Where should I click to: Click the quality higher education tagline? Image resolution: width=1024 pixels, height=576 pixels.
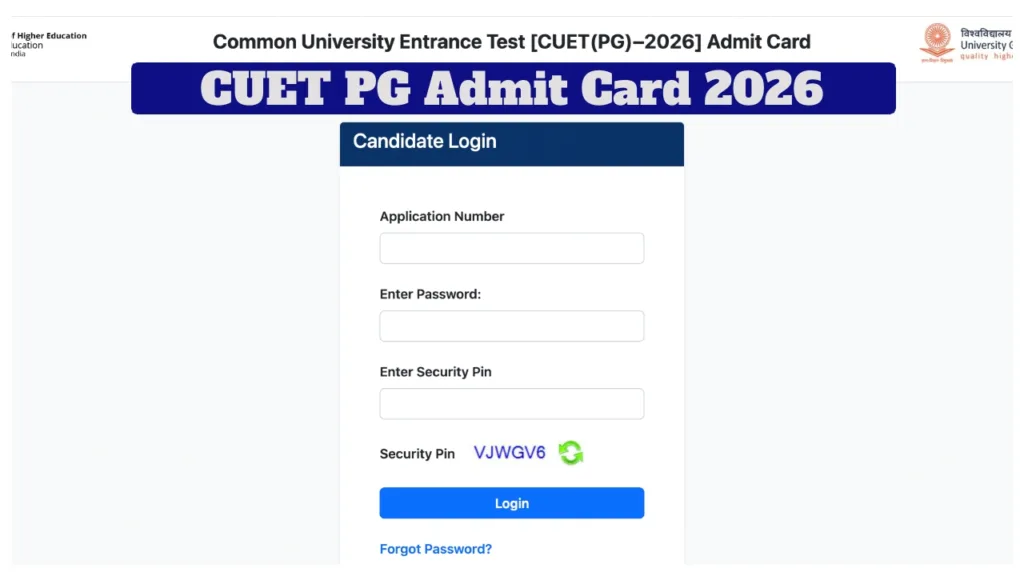tap(985, 57)
